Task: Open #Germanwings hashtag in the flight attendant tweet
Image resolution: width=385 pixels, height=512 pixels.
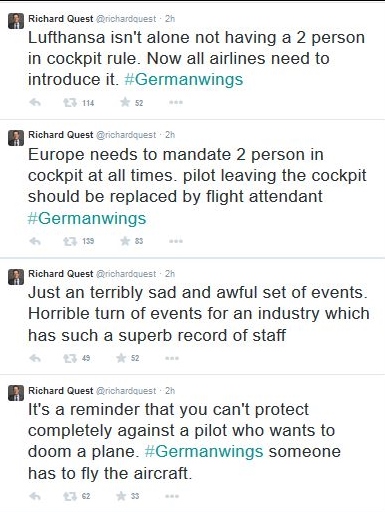Action: tap(87, 219)
